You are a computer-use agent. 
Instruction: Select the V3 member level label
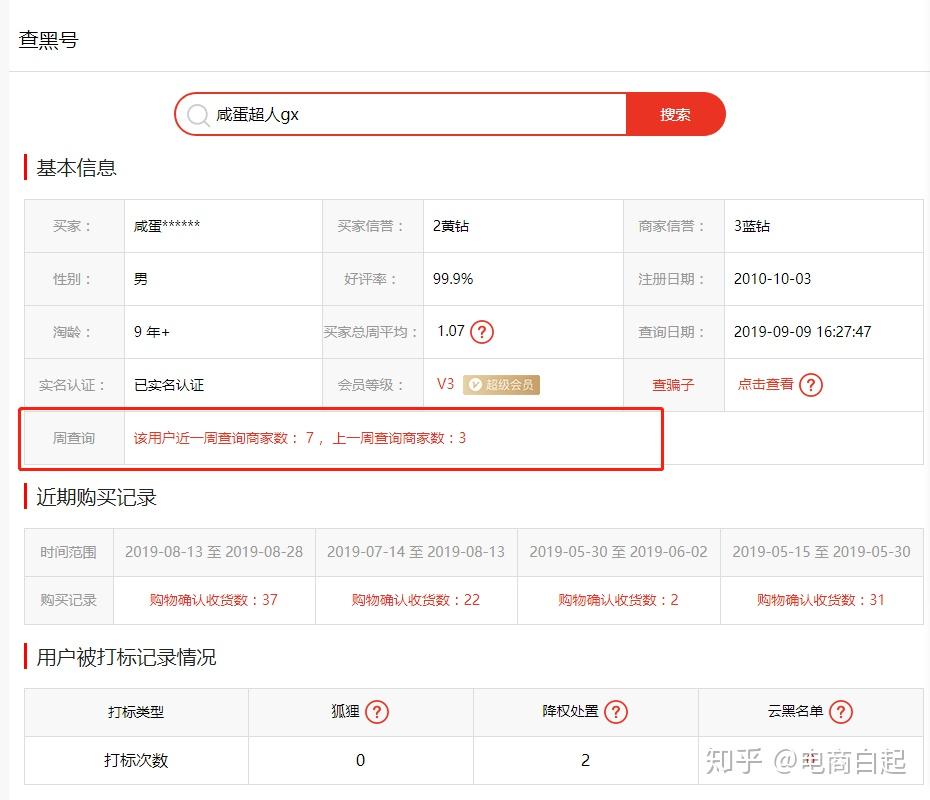tap(446, 384)
